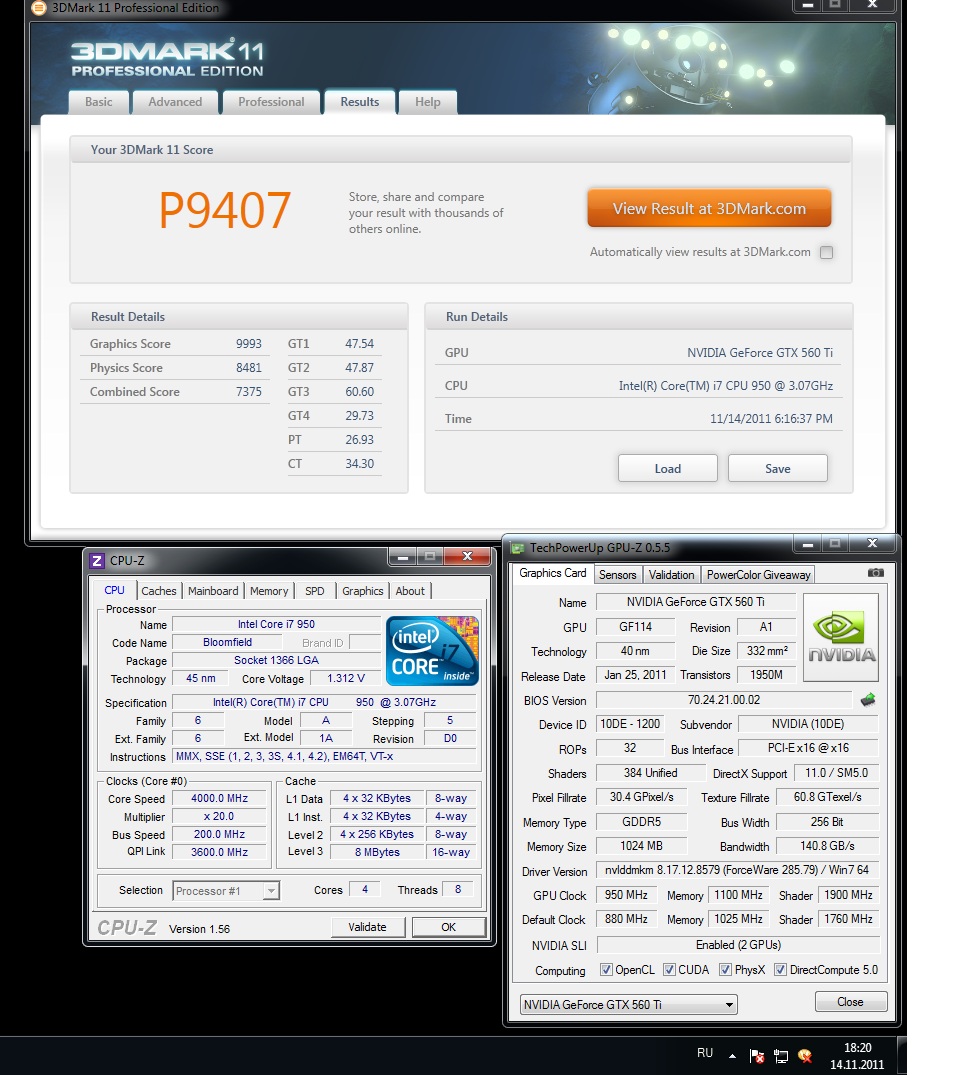Open the network tray icon
The height and width of the screenshot is (1075, 976).
(x=781, y=1056)
